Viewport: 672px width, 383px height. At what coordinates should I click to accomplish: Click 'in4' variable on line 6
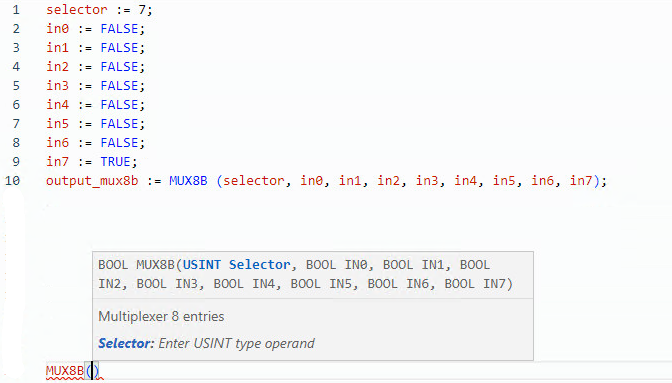[57, 105]
